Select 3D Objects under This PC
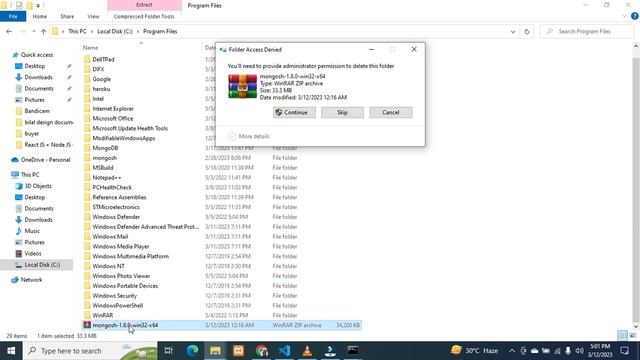This screenshot has height=360, width=640. (38, 186)
